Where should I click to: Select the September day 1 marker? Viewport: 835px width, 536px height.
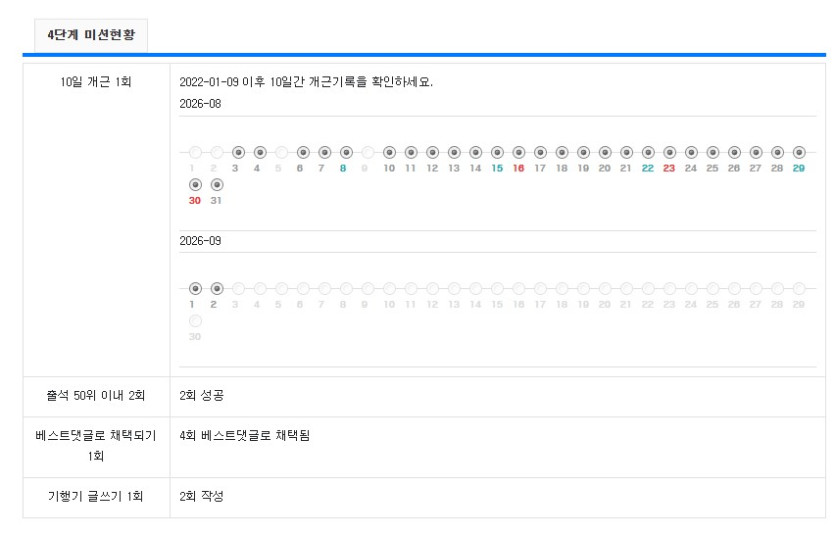point(195,288)
